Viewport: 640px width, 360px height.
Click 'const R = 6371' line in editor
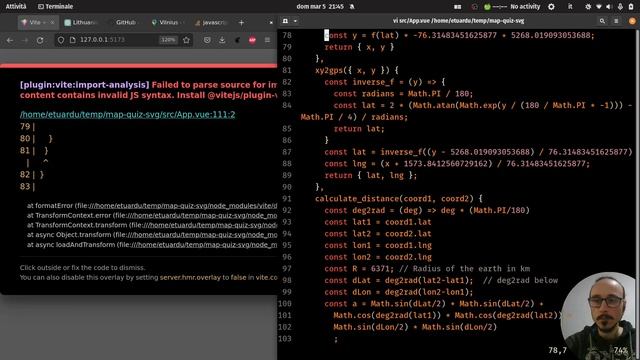[427, 269]
